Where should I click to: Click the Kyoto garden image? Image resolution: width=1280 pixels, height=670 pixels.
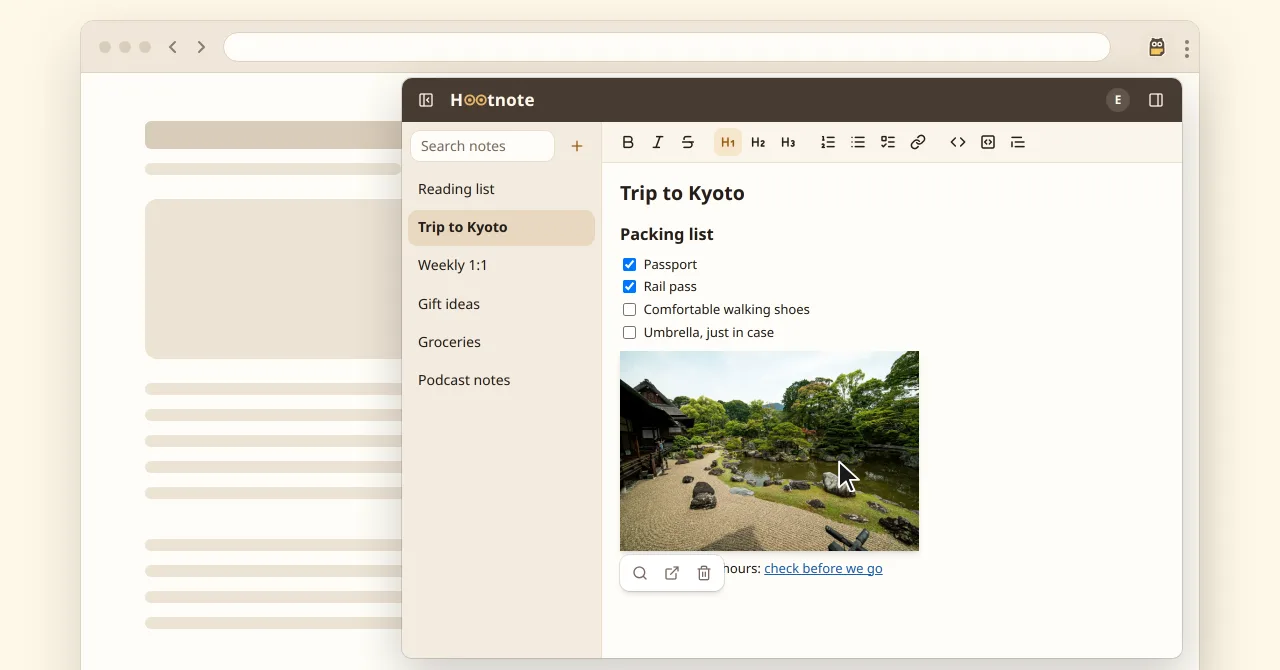click(769, 451)
